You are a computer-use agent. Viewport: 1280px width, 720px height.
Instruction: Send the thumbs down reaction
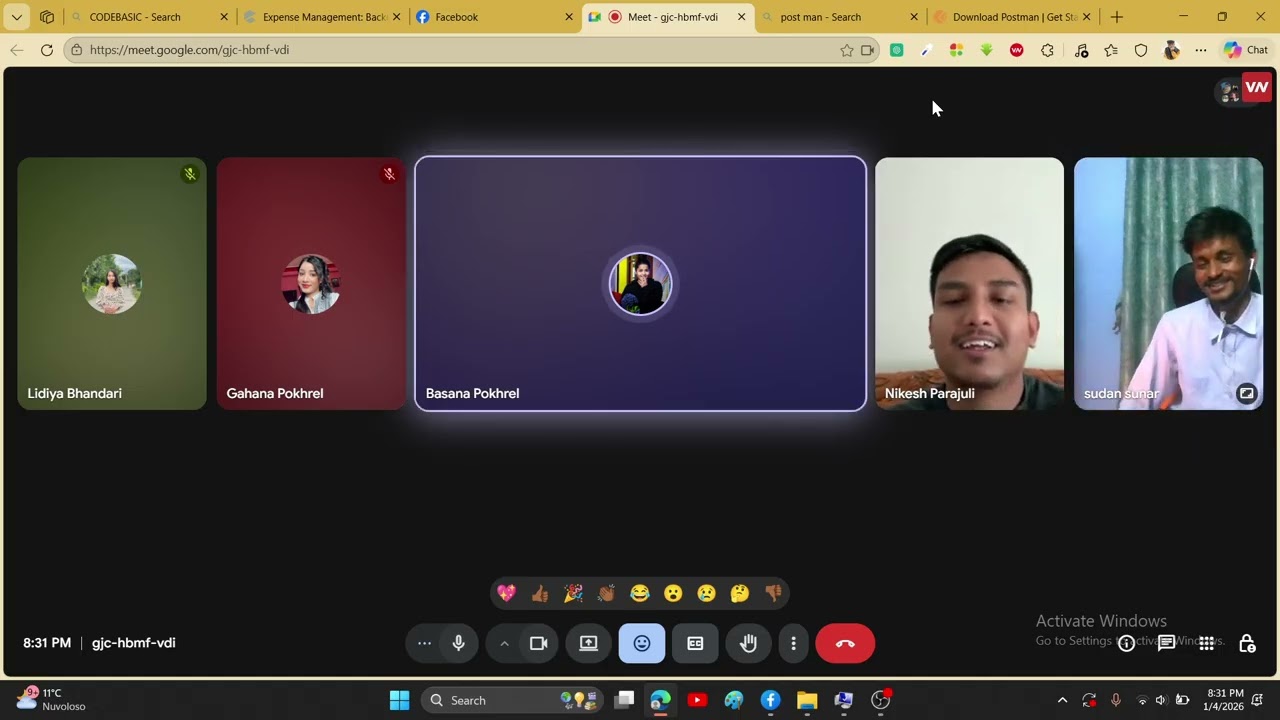coord(773,593)
